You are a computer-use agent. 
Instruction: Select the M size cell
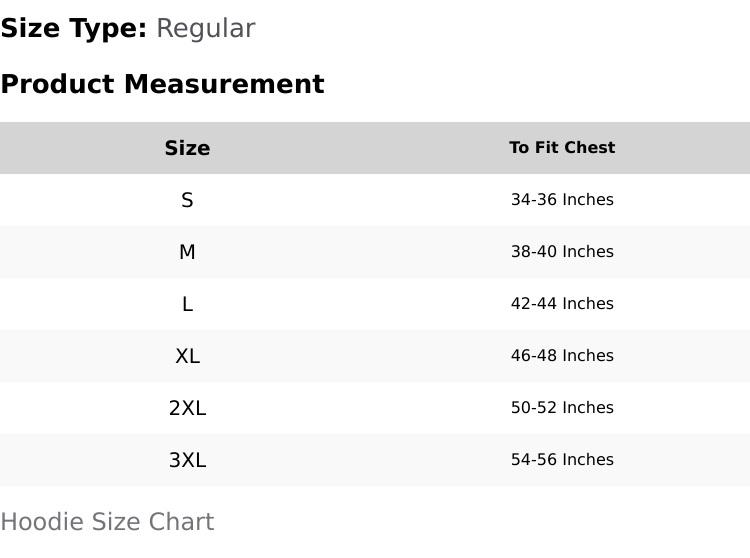(187, 252)
